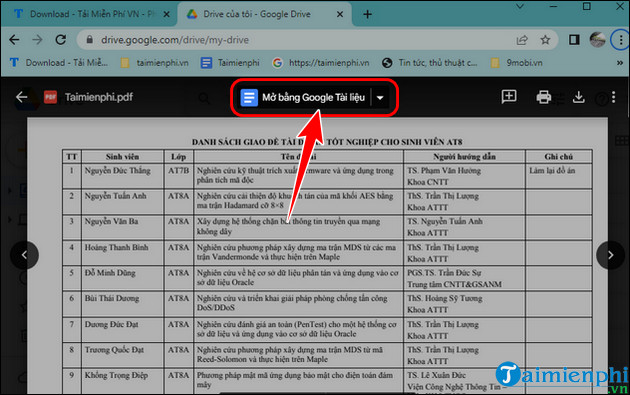Go to next file with right arrow
The image size is (630, 395).
(610, 255)
